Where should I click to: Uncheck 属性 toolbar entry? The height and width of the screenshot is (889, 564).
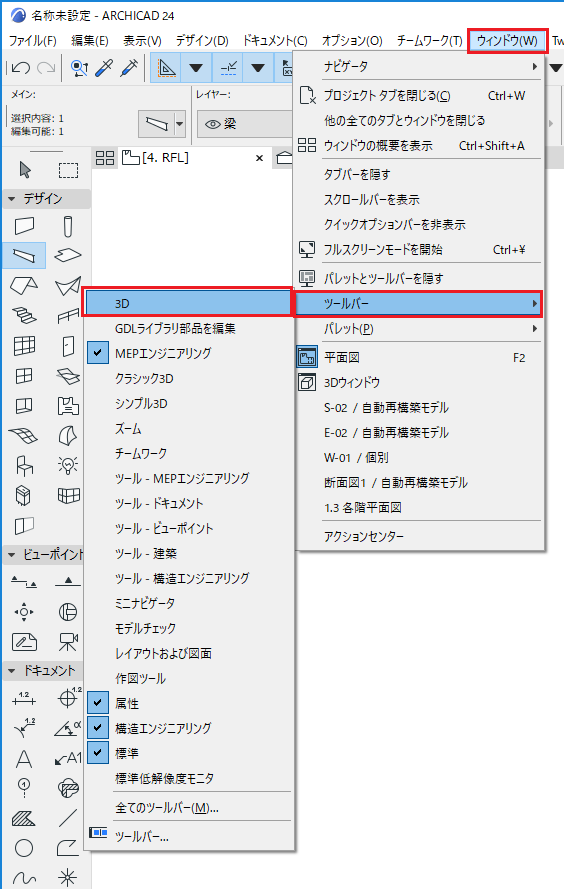click(189, 703)
